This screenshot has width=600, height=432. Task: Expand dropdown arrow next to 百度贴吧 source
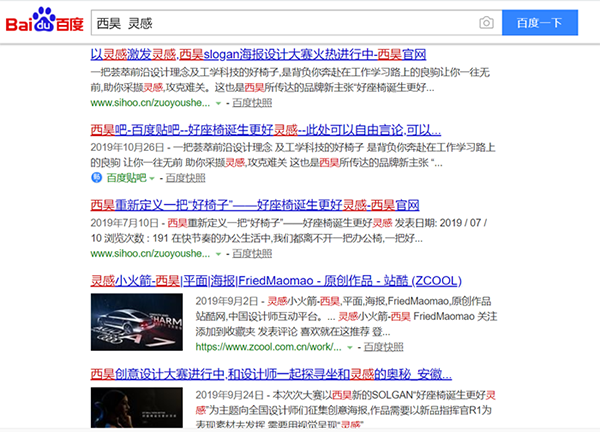(x=153, y=177)
